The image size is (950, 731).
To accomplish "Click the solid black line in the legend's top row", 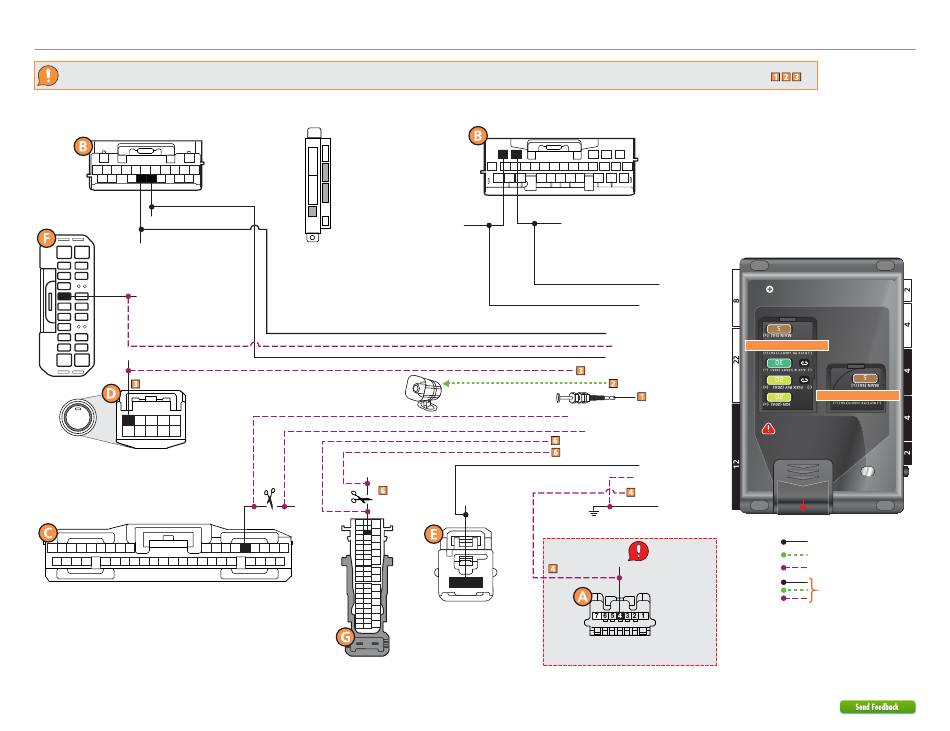I will coord(795,542).
